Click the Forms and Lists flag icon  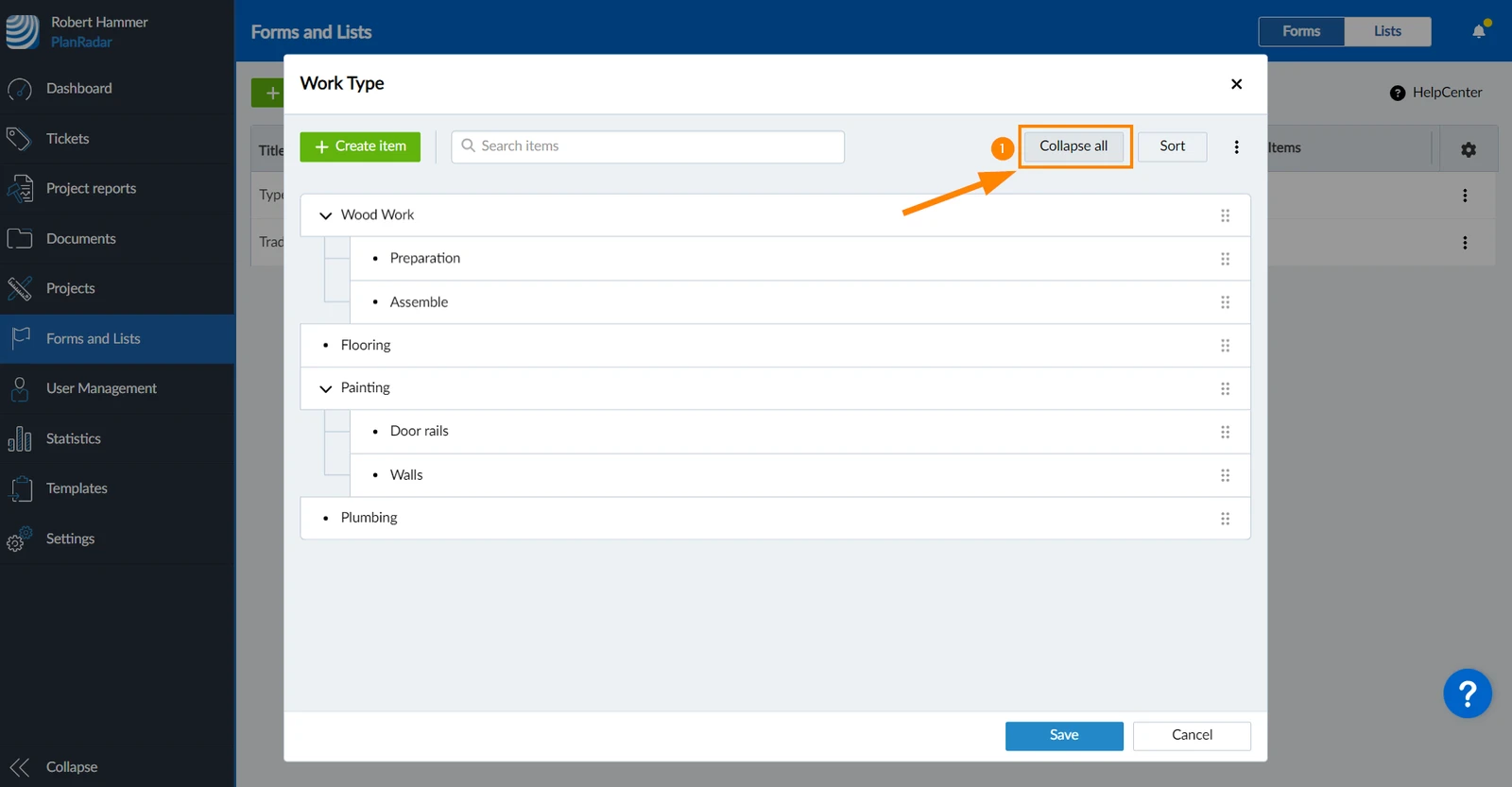pyautogui.click(x=20, y=338)
